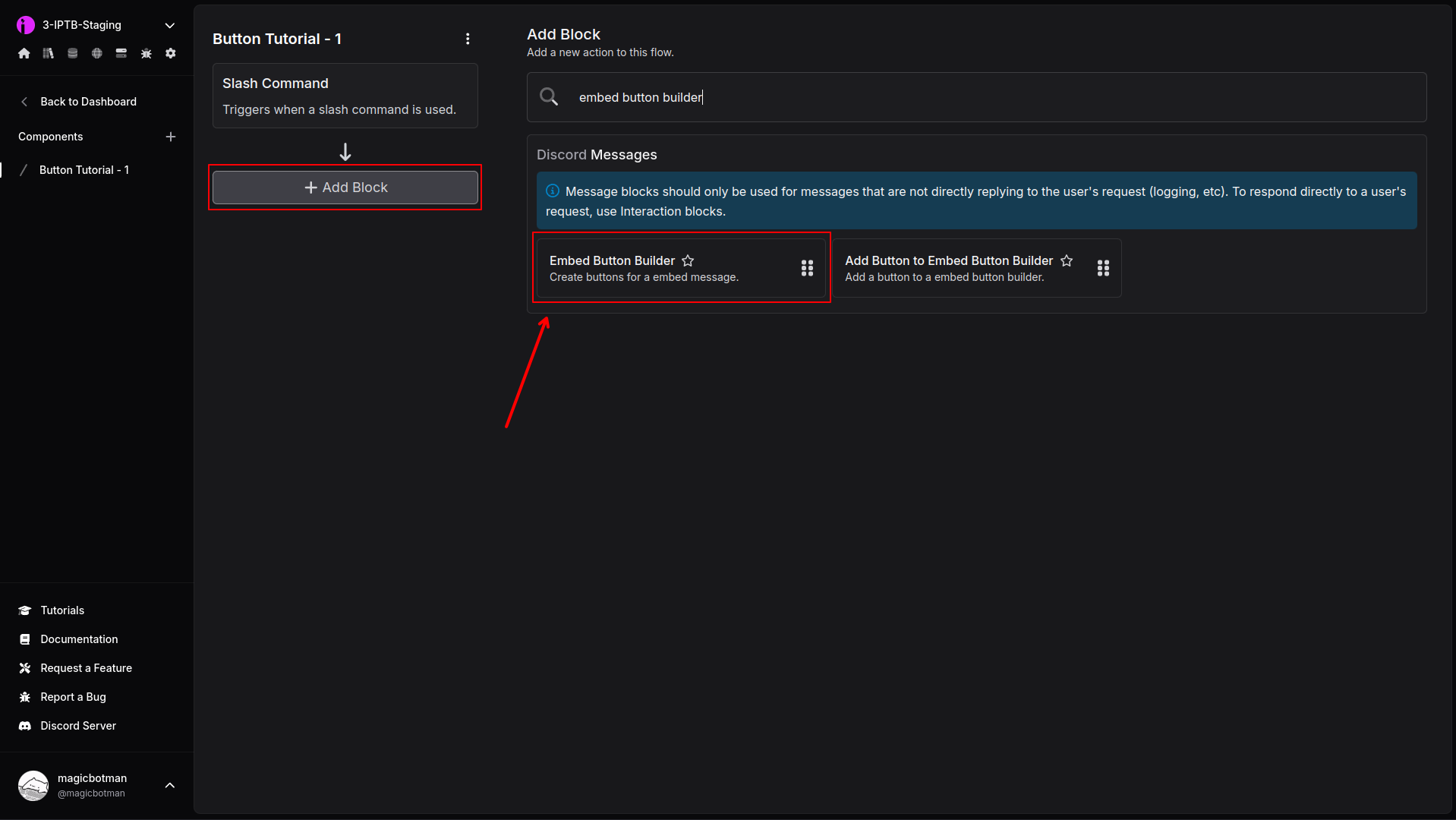Focus the block search input field

click(976, 97)
